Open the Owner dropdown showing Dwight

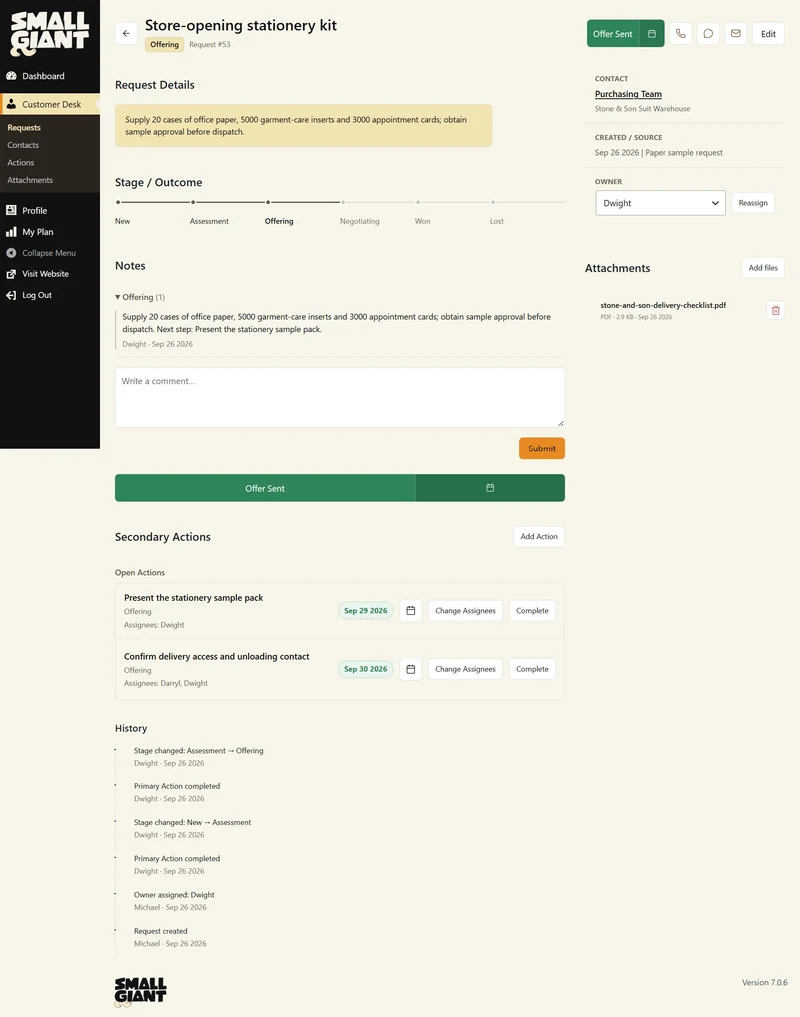[x=661, y=203]
